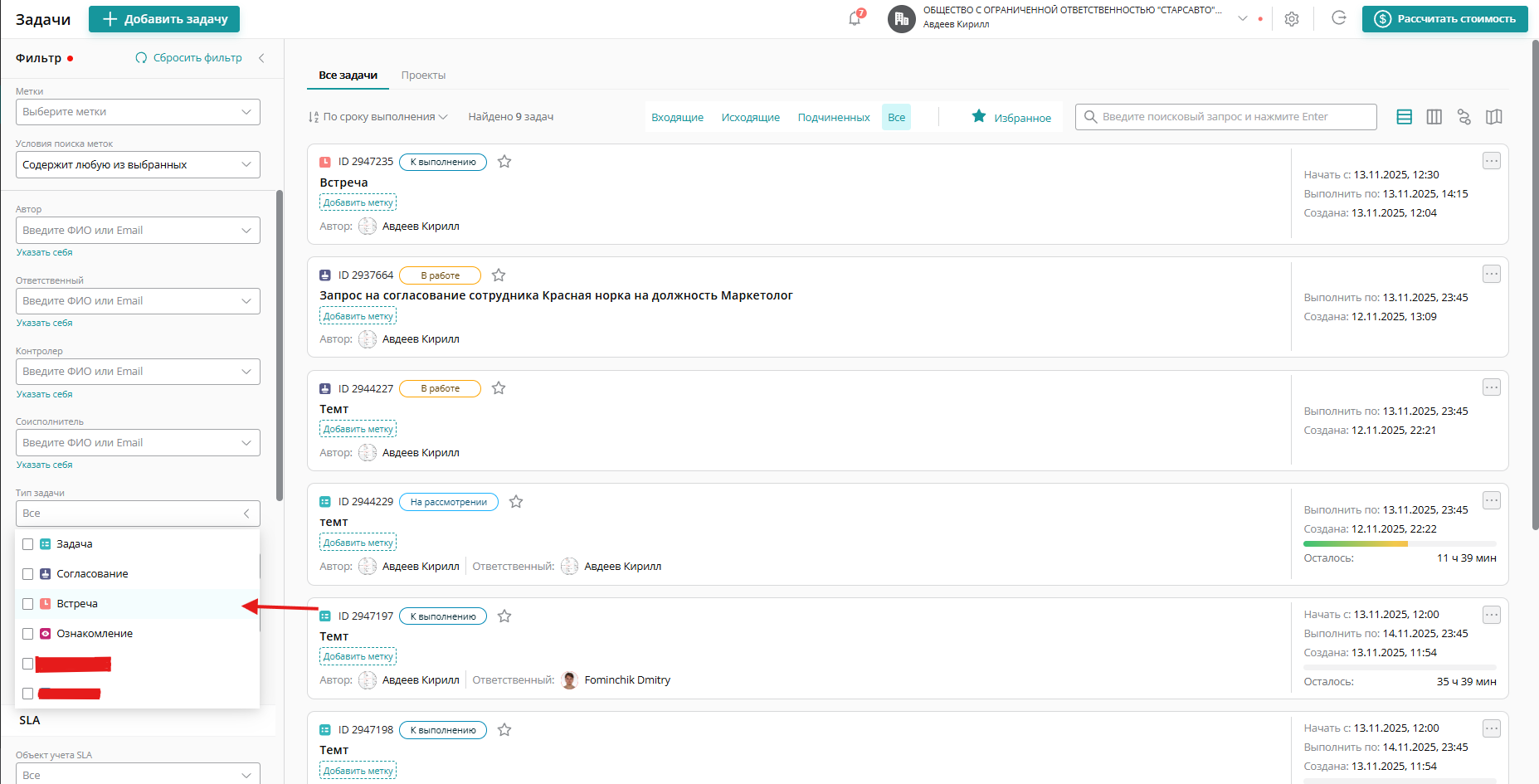Click Добавить метку on task ID 2947235
The width and height of the screenshot is (1539, 784).
[358, 202]
